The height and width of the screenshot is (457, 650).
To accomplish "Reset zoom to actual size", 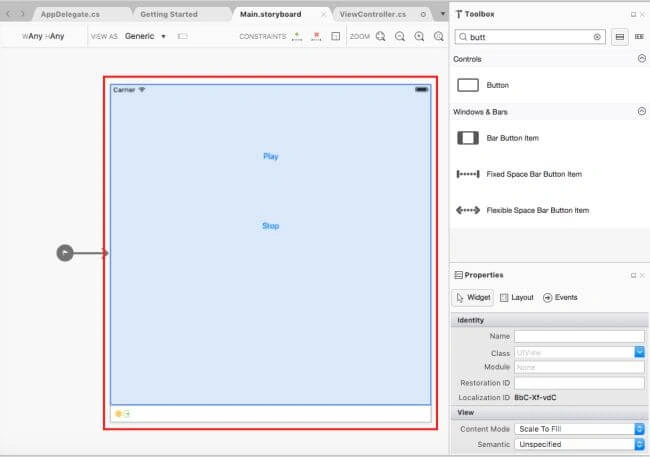I will click(x=439, y=36).
